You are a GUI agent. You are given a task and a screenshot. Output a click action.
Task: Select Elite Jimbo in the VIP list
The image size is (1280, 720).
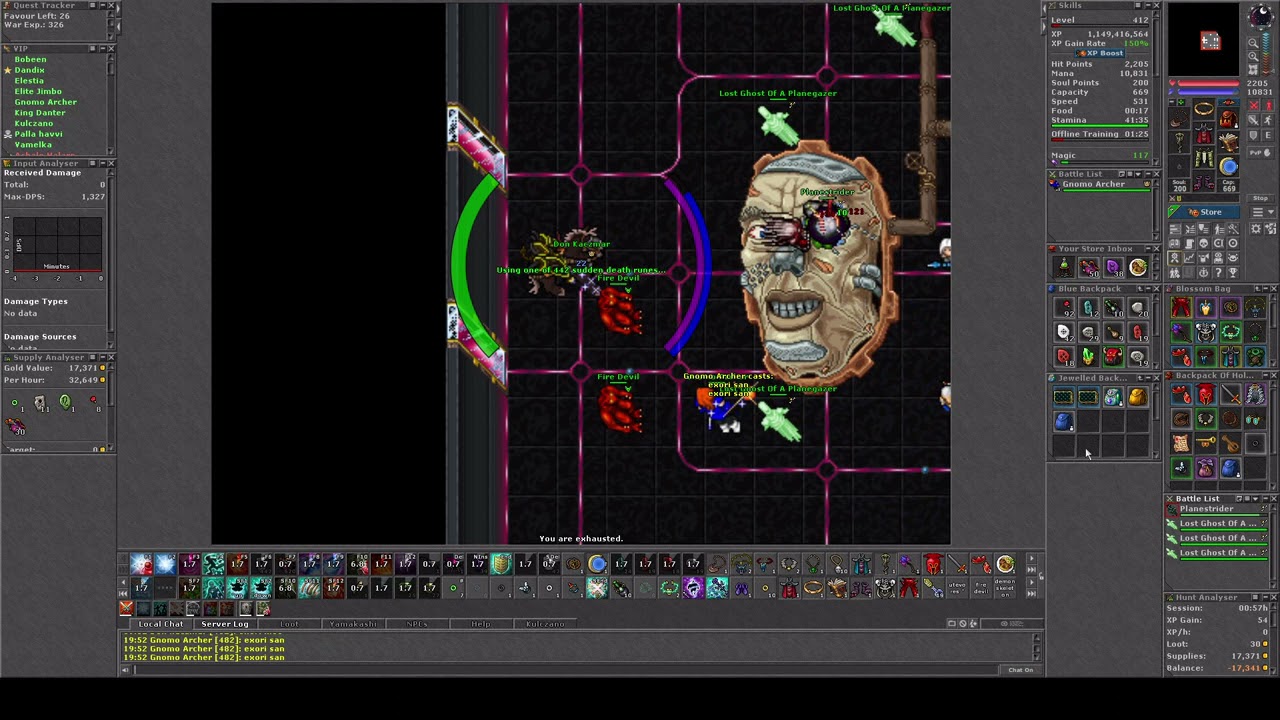point(38,91)
